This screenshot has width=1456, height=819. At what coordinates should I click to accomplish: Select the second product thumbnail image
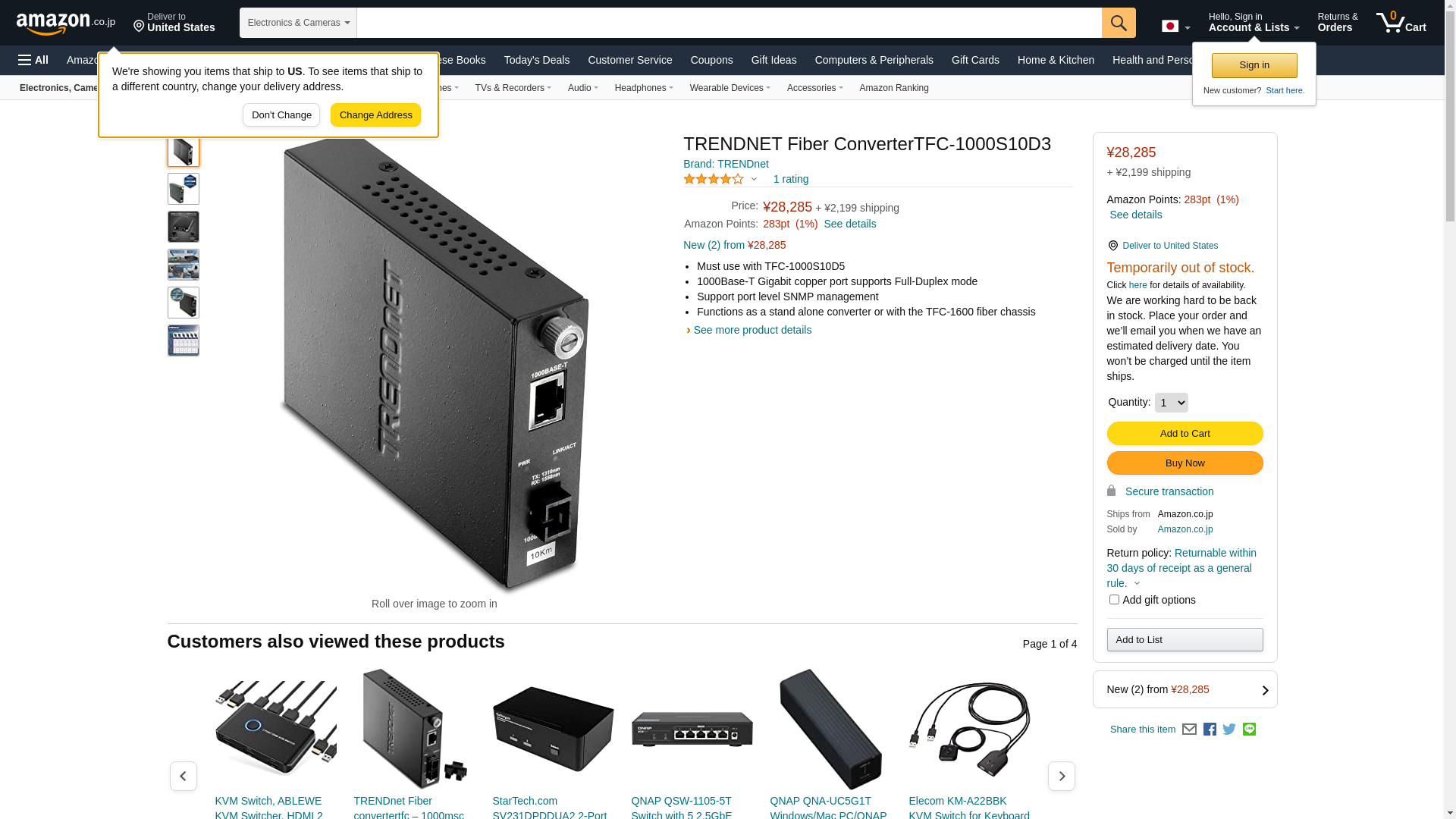(x=184, y=189)
